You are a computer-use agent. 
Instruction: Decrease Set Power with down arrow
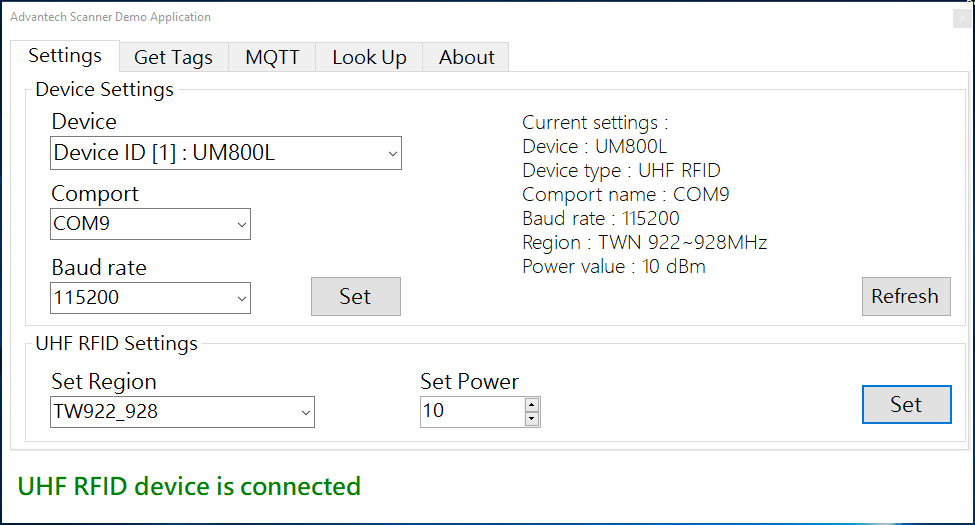532,419
